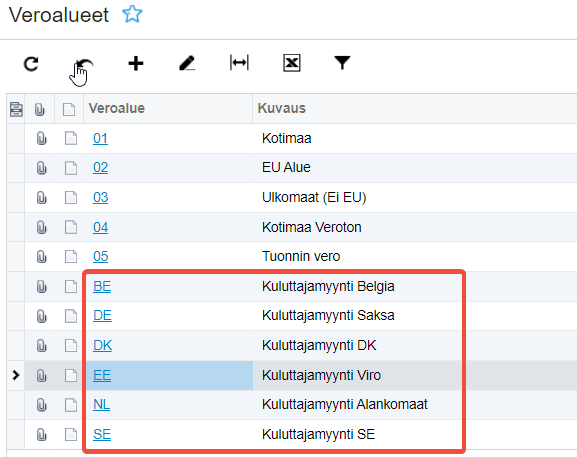Click the header notes document icon

(x=69, y=109)
